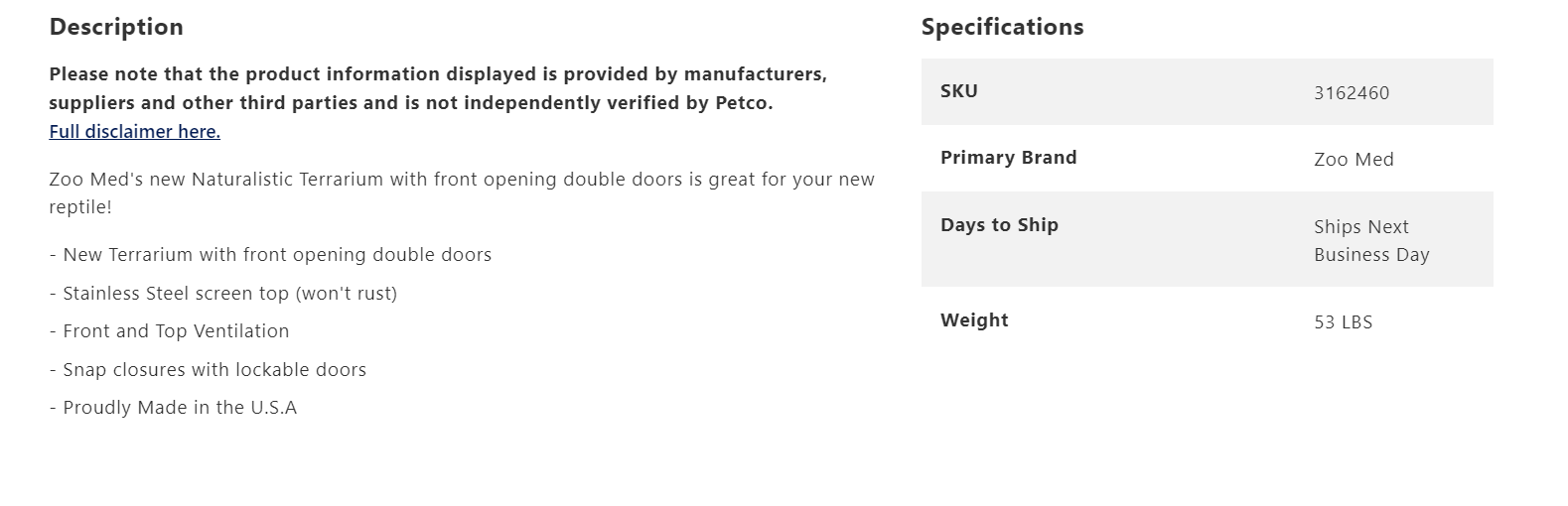Click the Ships Next Business Day value
The height and width of the screenshot is (506, 1568).
pyautogui.click(x=1370, y=241)
